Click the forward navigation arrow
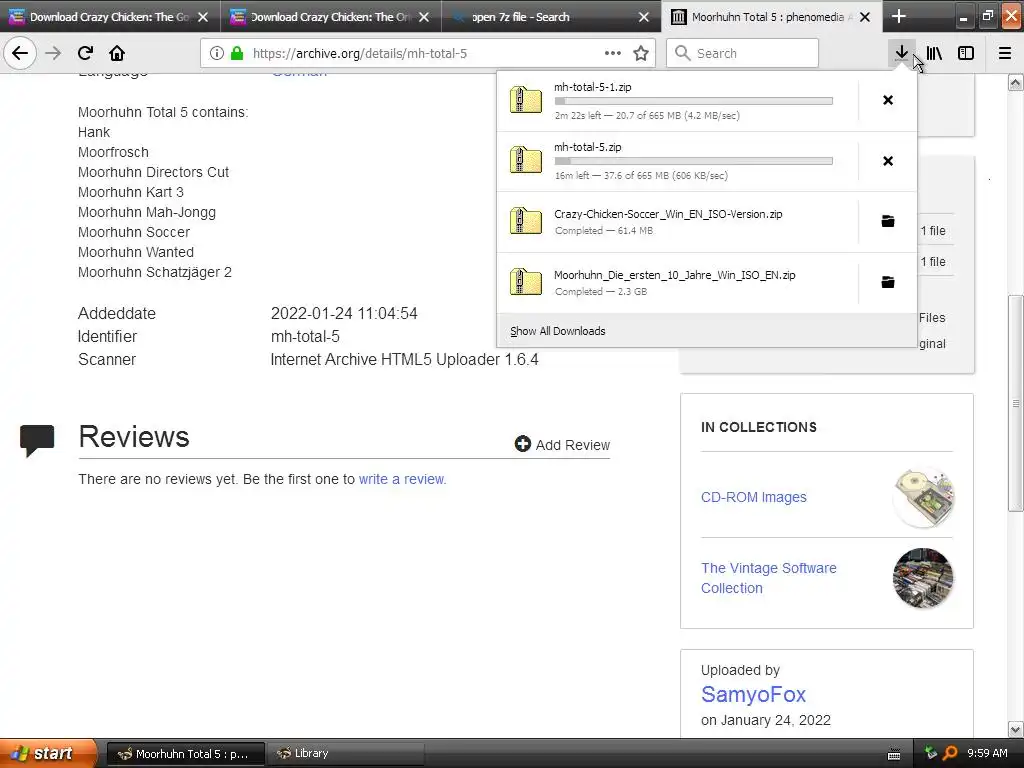 [x=53, y=53]
